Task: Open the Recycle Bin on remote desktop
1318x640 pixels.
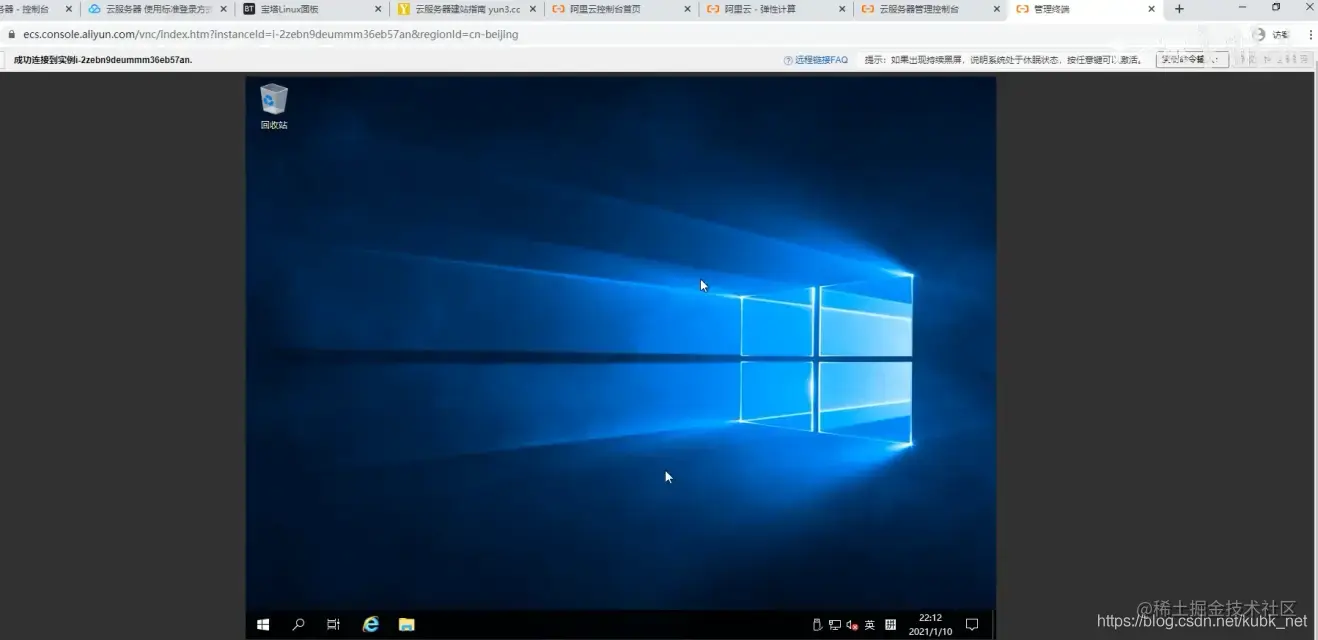Action: pyautogui.click(x=274, y=107)
